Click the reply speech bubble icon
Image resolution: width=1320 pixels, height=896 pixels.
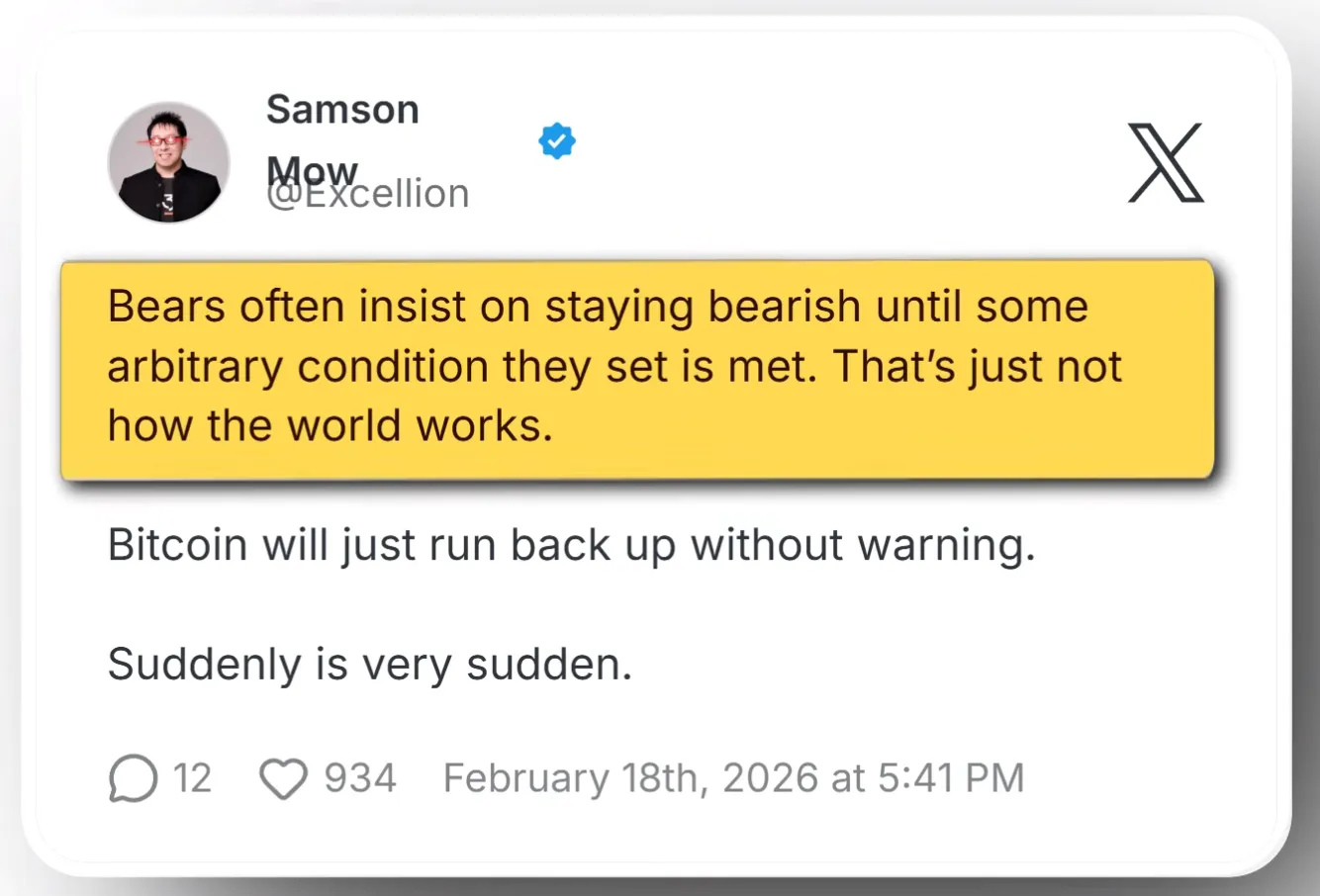[x=133, y=778]
